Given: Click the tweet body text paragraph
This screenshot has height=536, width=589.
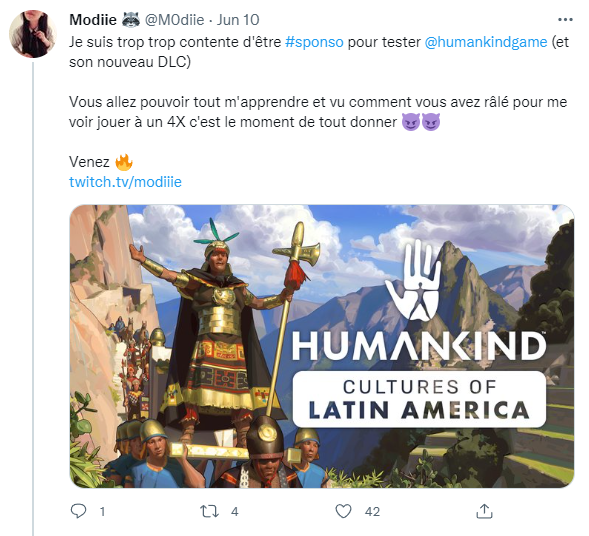Looking at the screenshot, I should [319, 112].
